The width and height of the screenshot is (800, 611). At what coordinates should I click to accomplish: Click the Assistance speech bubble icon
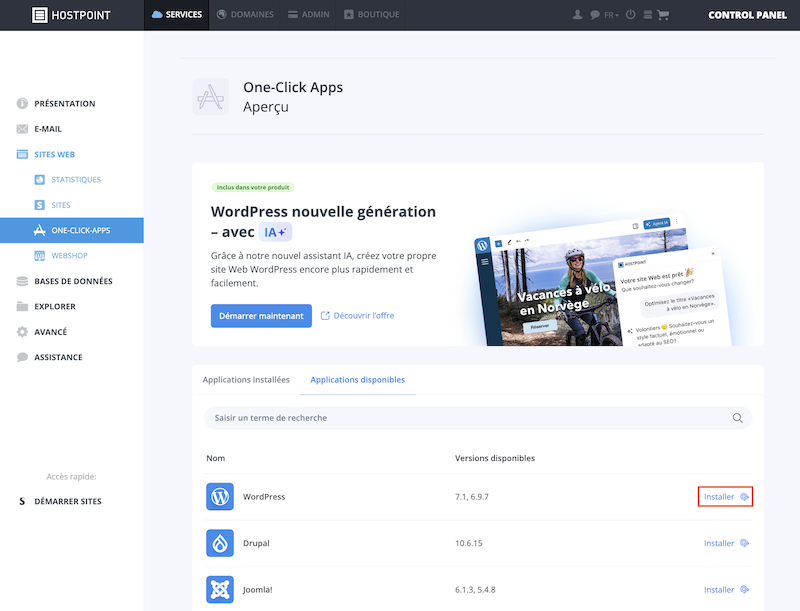click(x=22, y=357)
